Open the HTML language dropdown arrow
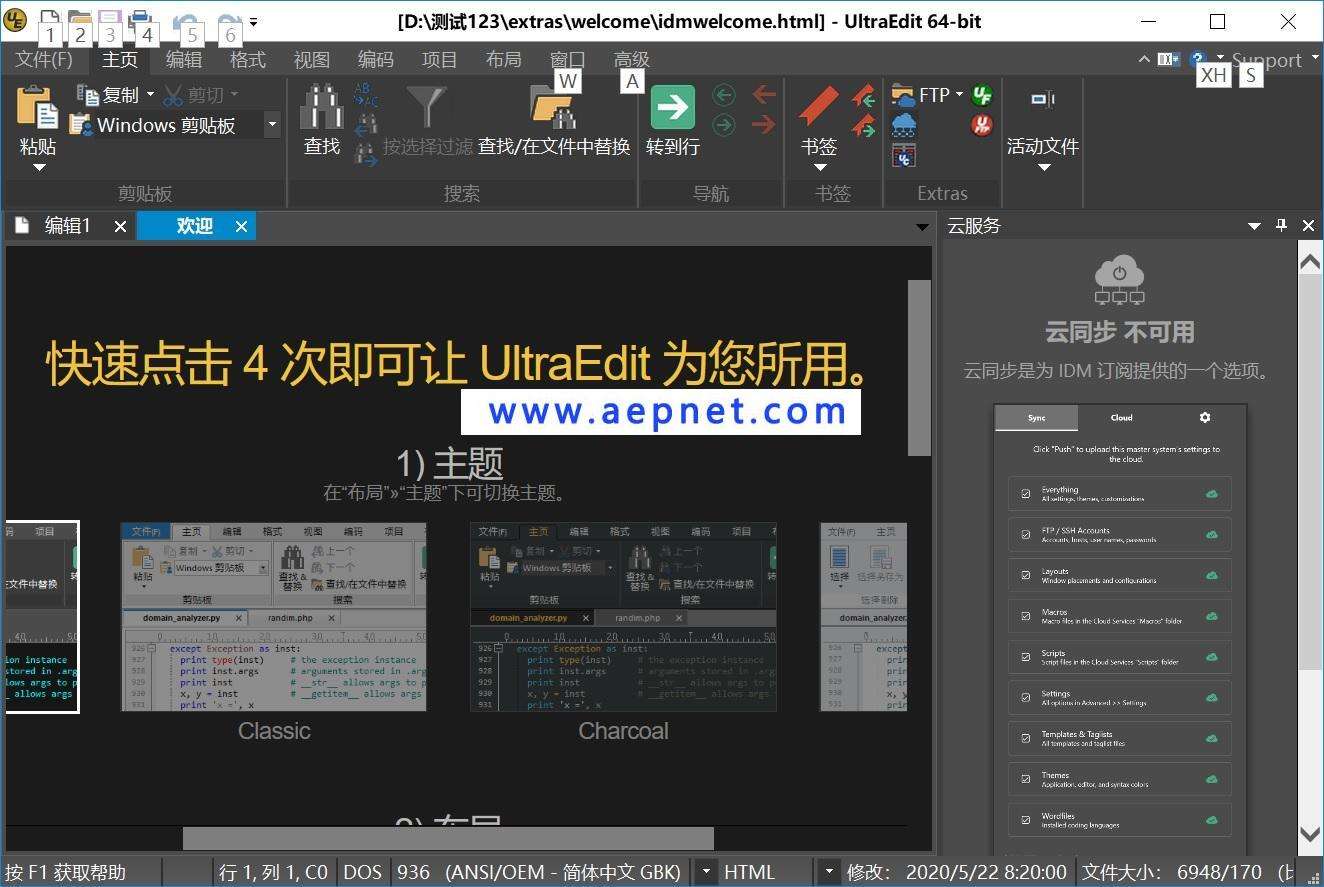The image size is (1324, 887). (x=828, y=872)
